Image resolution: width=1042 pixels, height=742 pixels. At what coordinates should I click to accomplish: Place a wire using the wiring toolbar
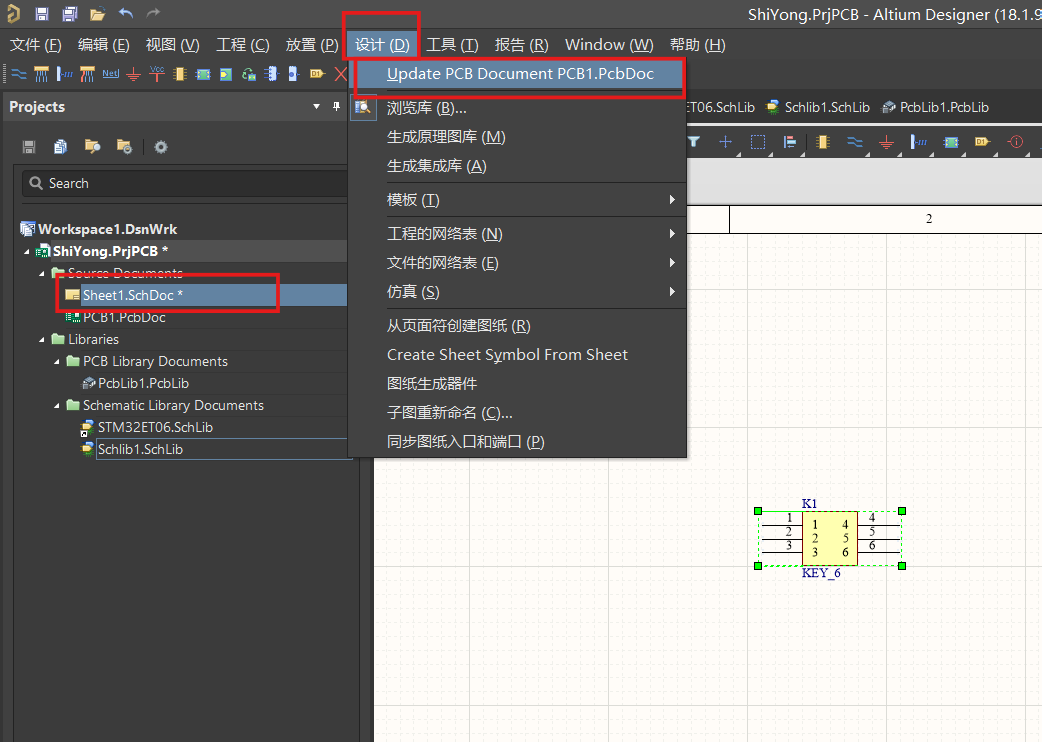click(x=19, y=73)
